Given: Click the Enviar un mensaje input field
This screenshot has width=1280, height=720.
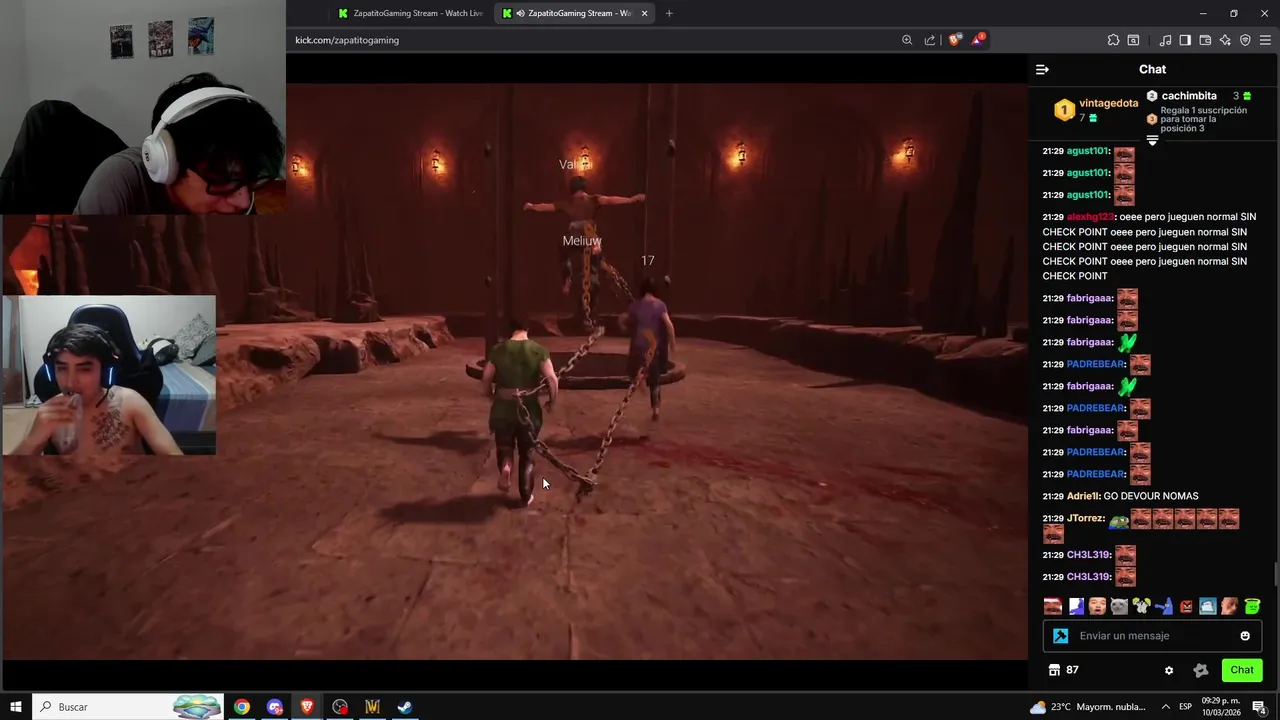Looking at the screenshot, I should pyautogui.click(x=1152, y=636).
